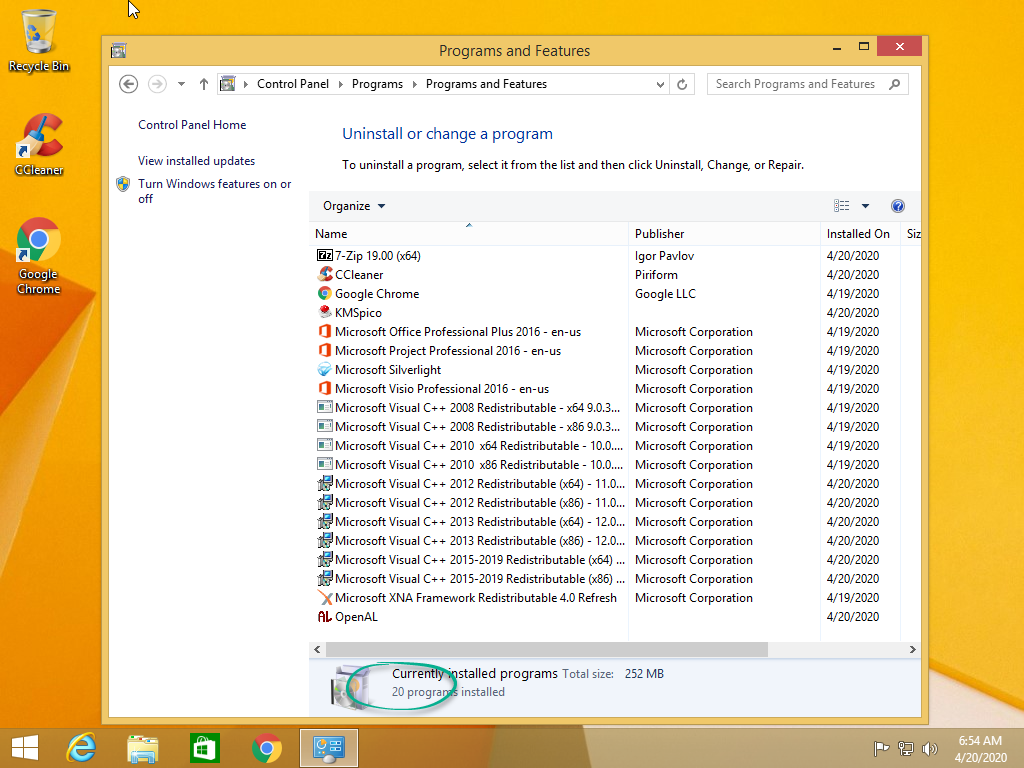This screenshot has height=768, width=1024.
Task: Open Windows Store from taskbar
Action: [x=204, y=748]
